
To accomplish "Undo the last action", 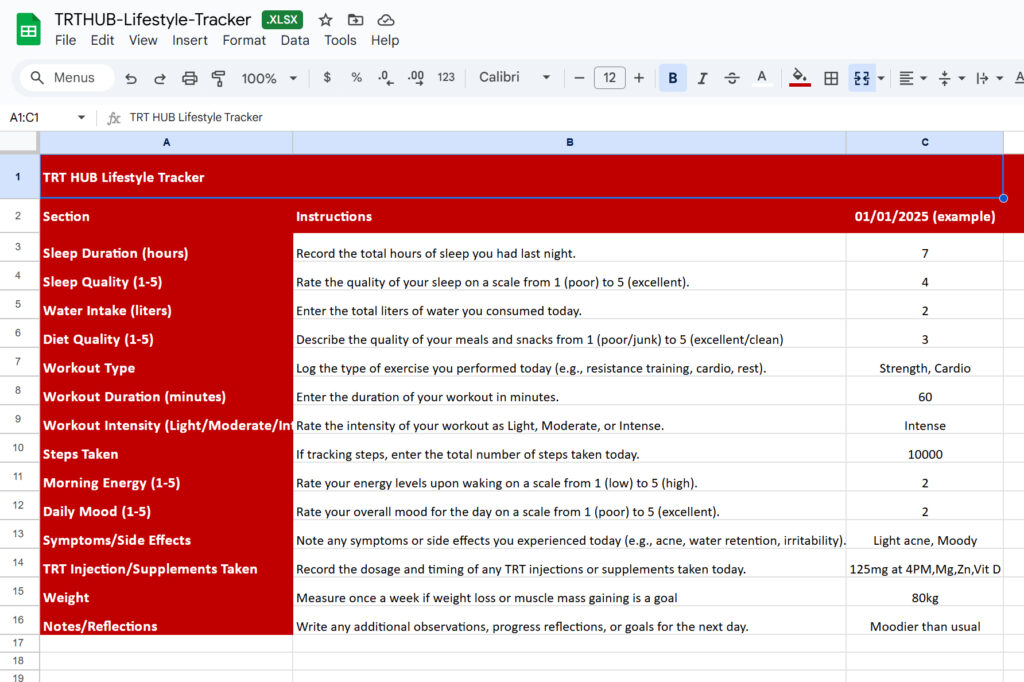I will [131, 78].
